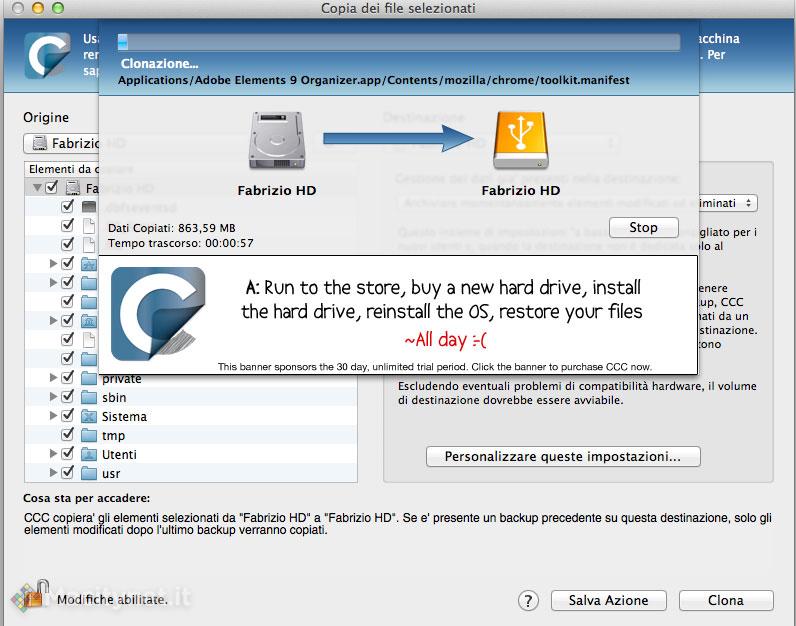This screenshot has width=796, height=626.
Task: Deselect the Utenti folder checkbox
Action: click(x=67, y=453)
